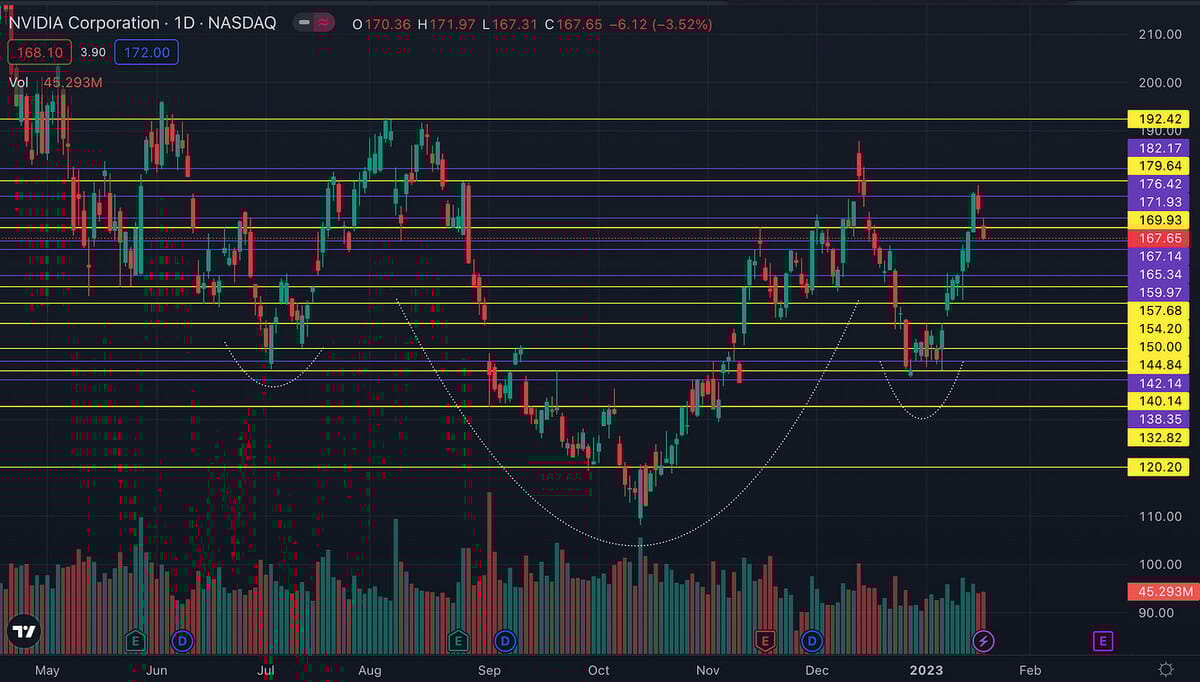Select the 179.64 yellow price level label
Image resolution: width=1200 pixels, height=682 pixels.
click(1160, 166)
